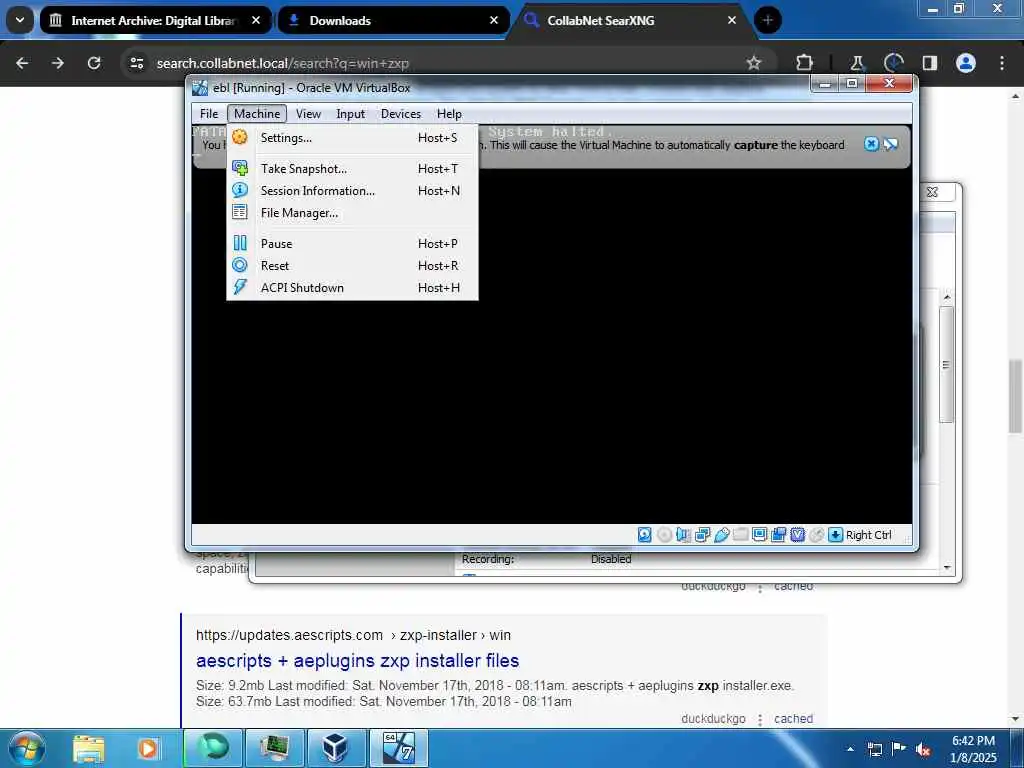The image size is (1024, 768).
Task: Dismiss the keyboard capture notification
Action: coord(871,144)
